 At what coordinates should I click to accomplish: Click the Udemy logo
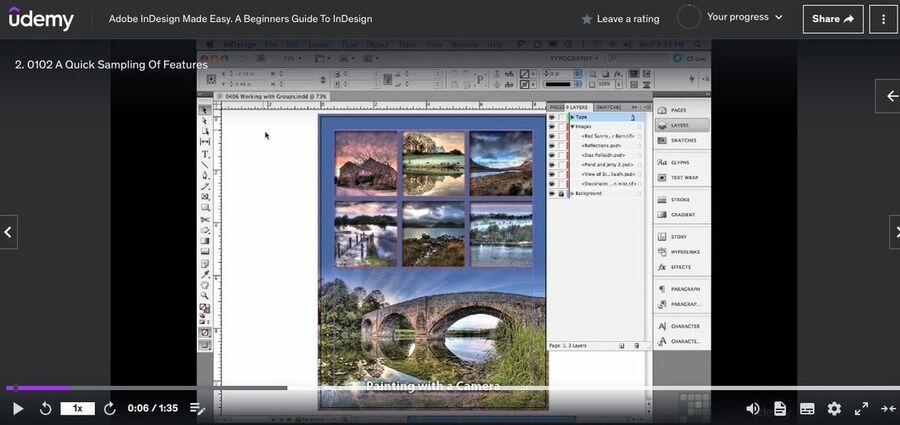pos(41,19)
